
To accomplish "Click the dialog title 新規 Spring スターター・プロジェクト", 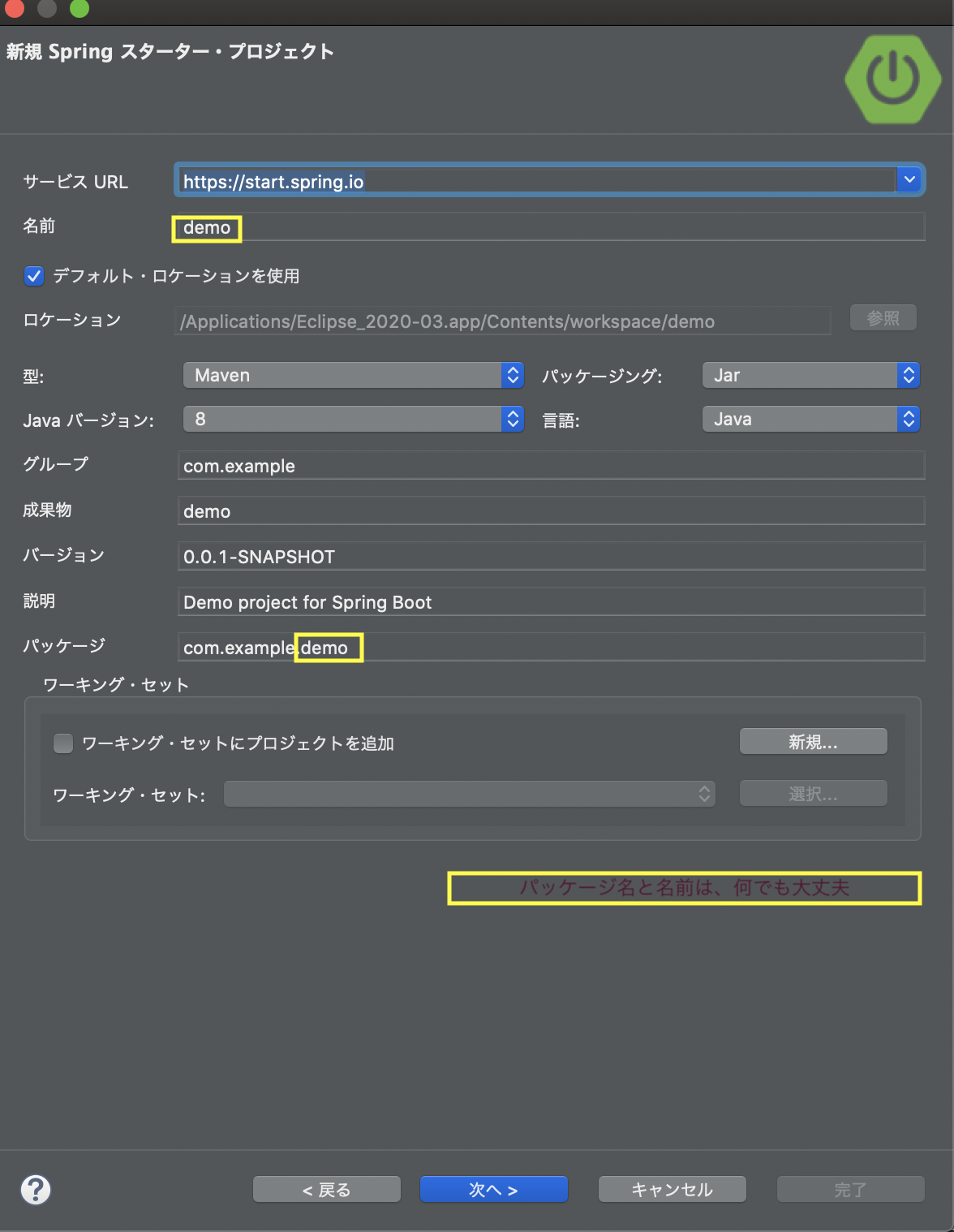I will (x=170, y=52).
